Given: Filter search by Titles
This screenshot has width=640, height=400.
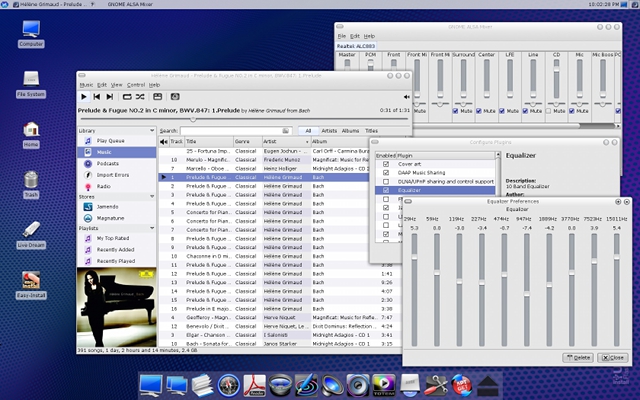Looking at the screenshot, I should click(371, 131).
